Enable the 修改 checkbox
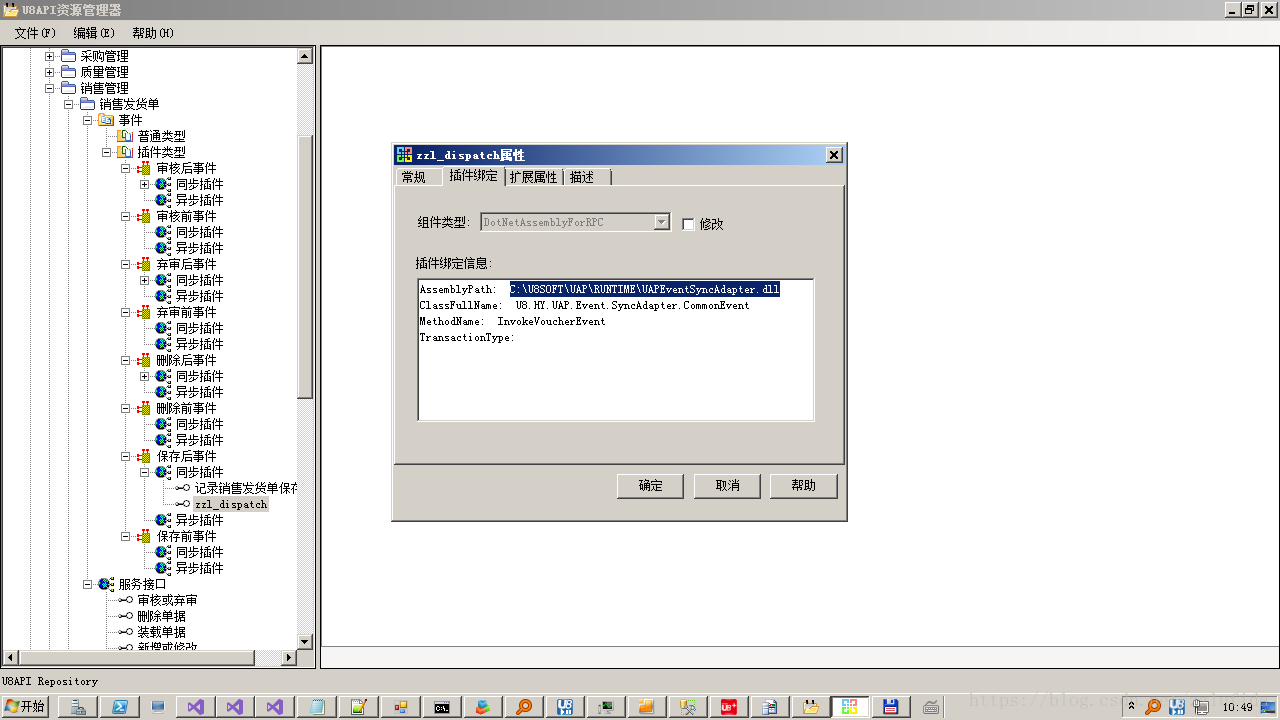This screenshot has width=1280, height=720. (x=688, y=224)
